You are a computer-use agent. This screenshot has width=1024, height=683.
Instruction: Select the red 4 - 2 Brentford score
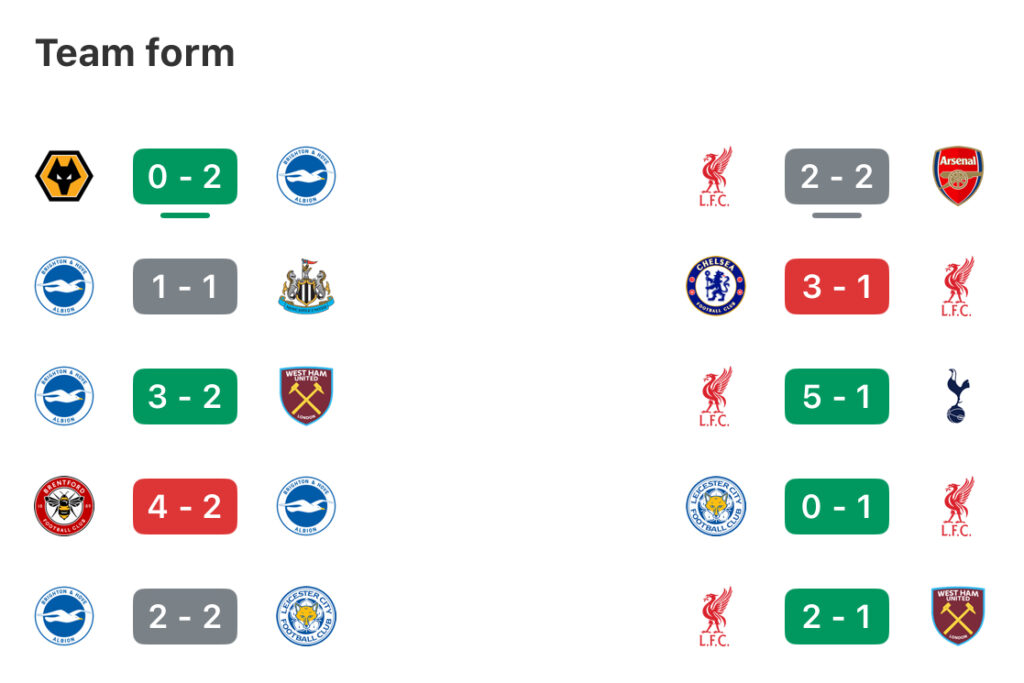(x=185, y=507)
